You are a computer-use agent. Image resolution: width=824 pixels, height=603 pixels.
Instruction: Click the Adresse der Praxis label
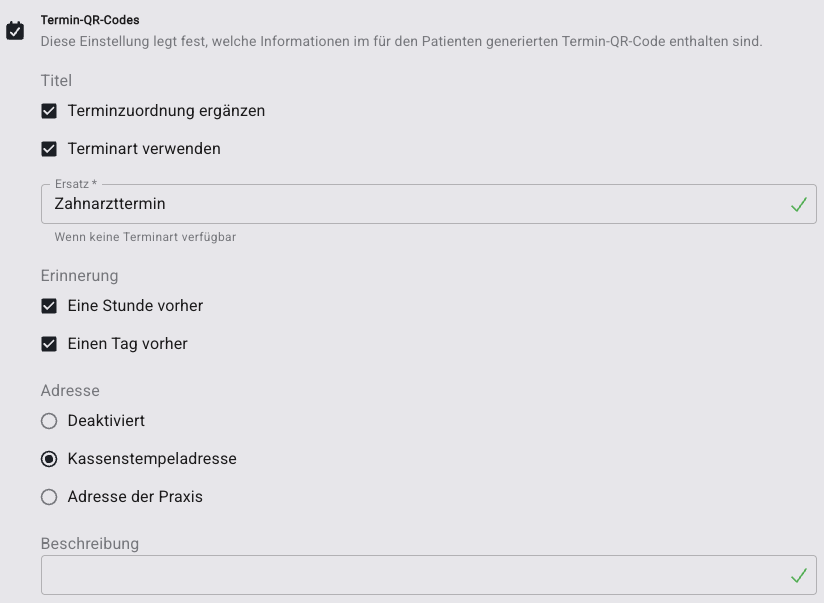(135, 497)
